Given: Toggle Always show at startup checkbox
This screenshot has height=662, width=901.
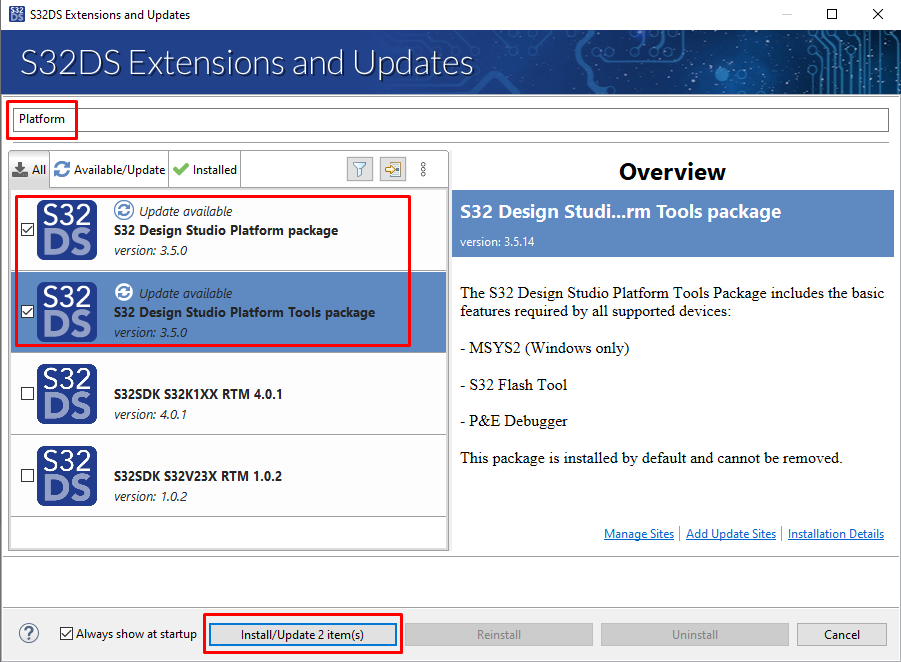Looking at the screenshot, I should (x=67, y=633).
